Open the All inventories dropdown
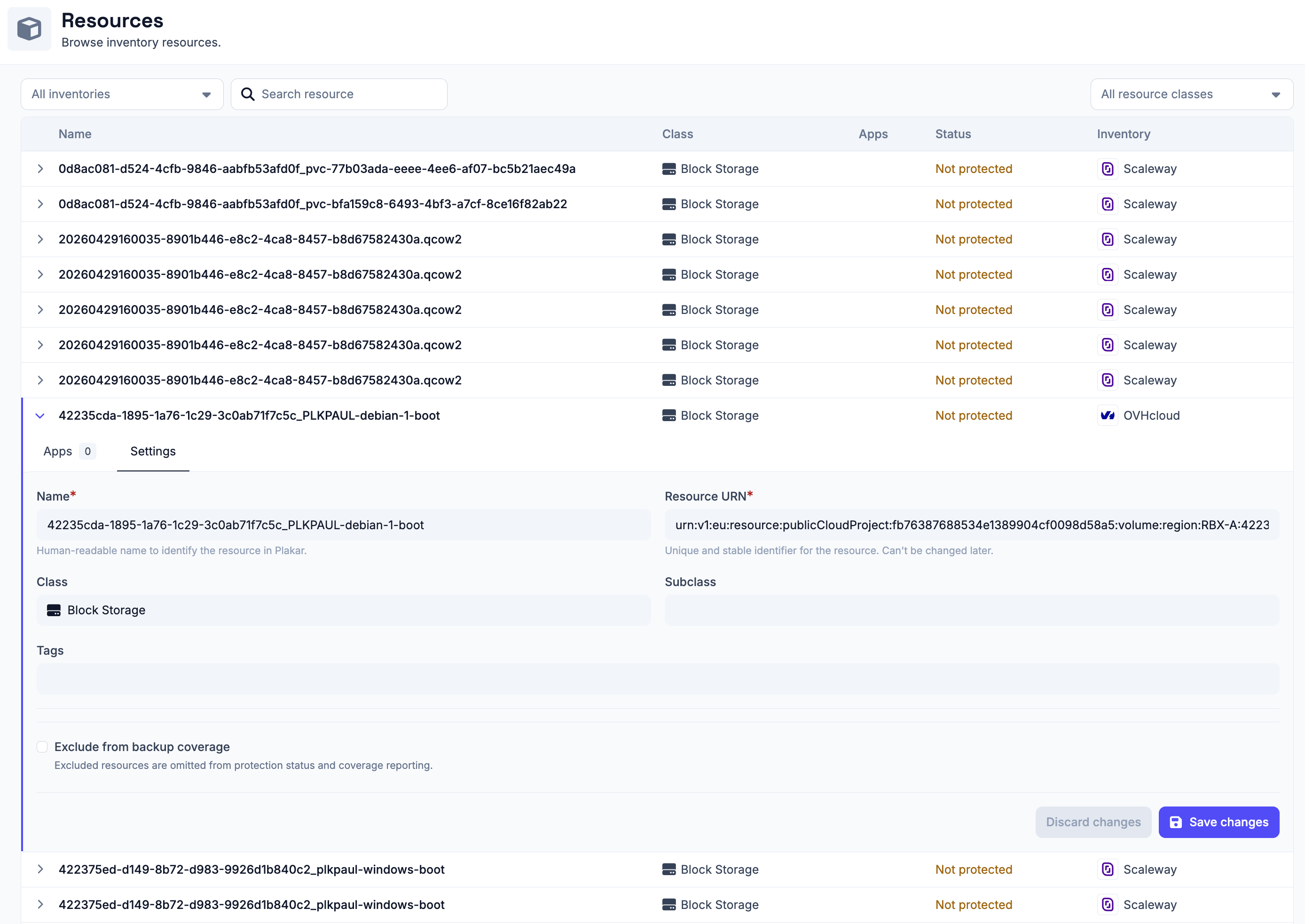Image resolution: width=1305 pixels, height=924 pixels. 122,94
